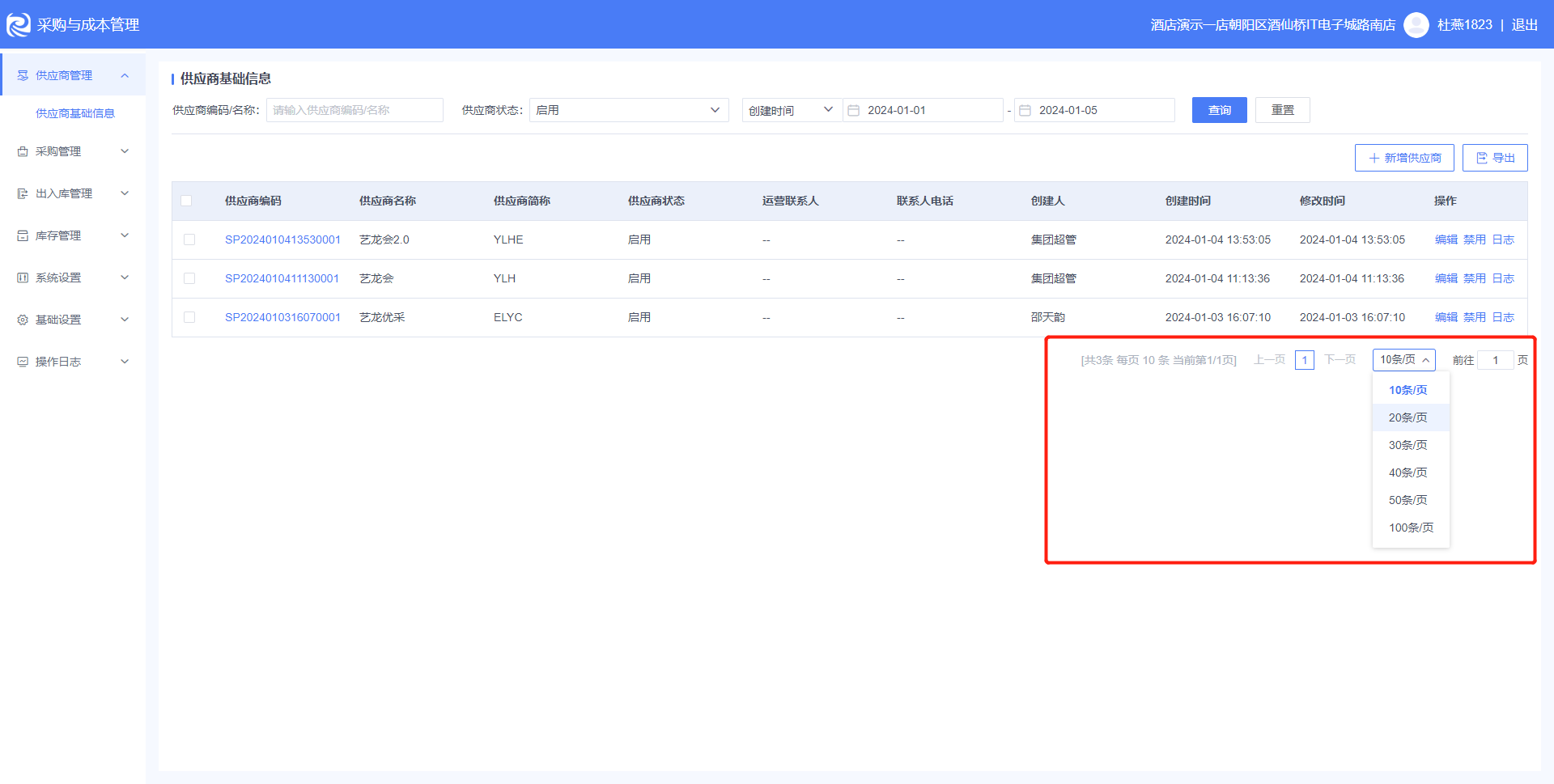Screen dimensions: 1554x784
Task: Expand the 采购管理 menu chevron
Action: click(125, 151)
